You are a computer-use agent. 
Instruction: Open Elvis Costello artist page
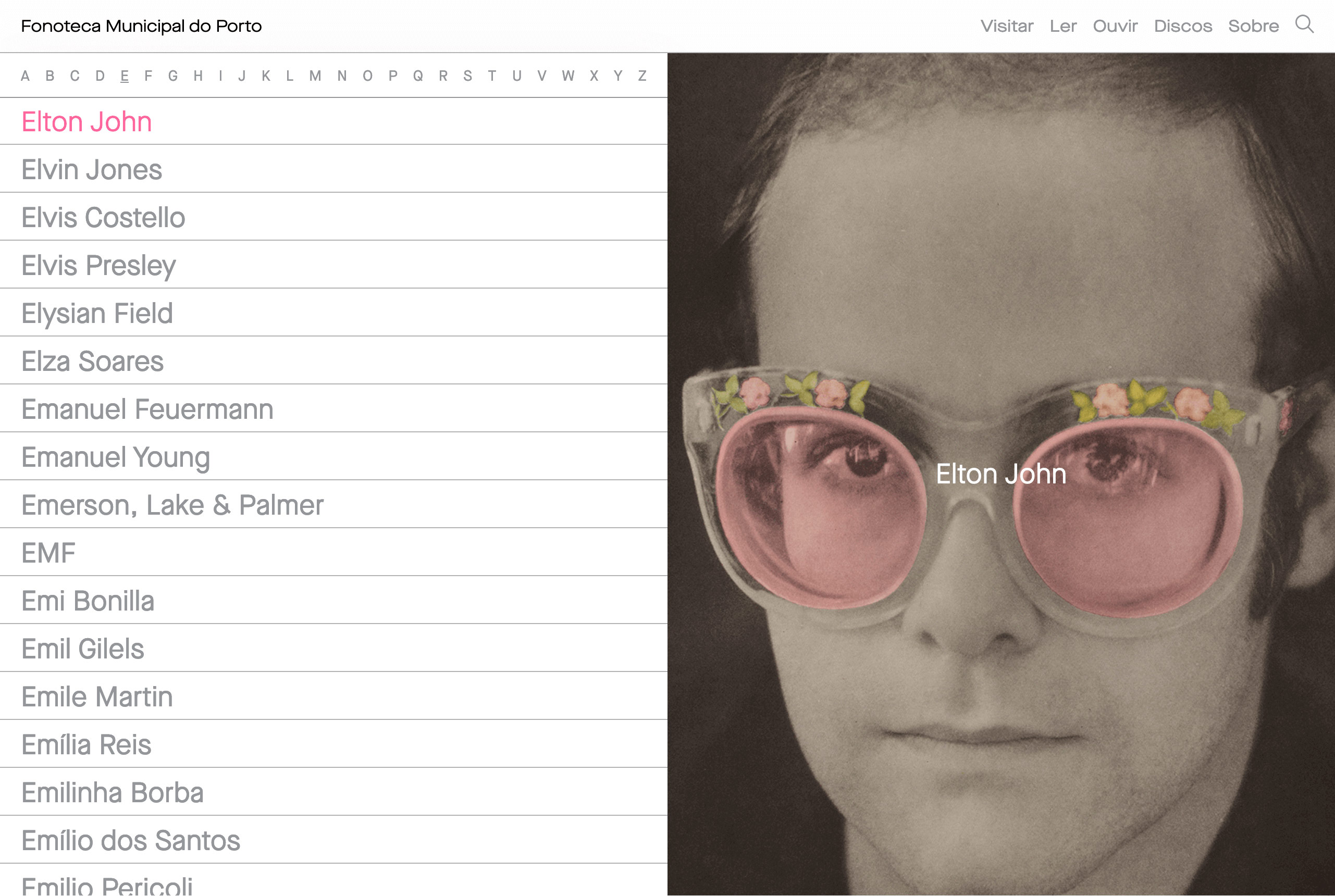[333, 217]
